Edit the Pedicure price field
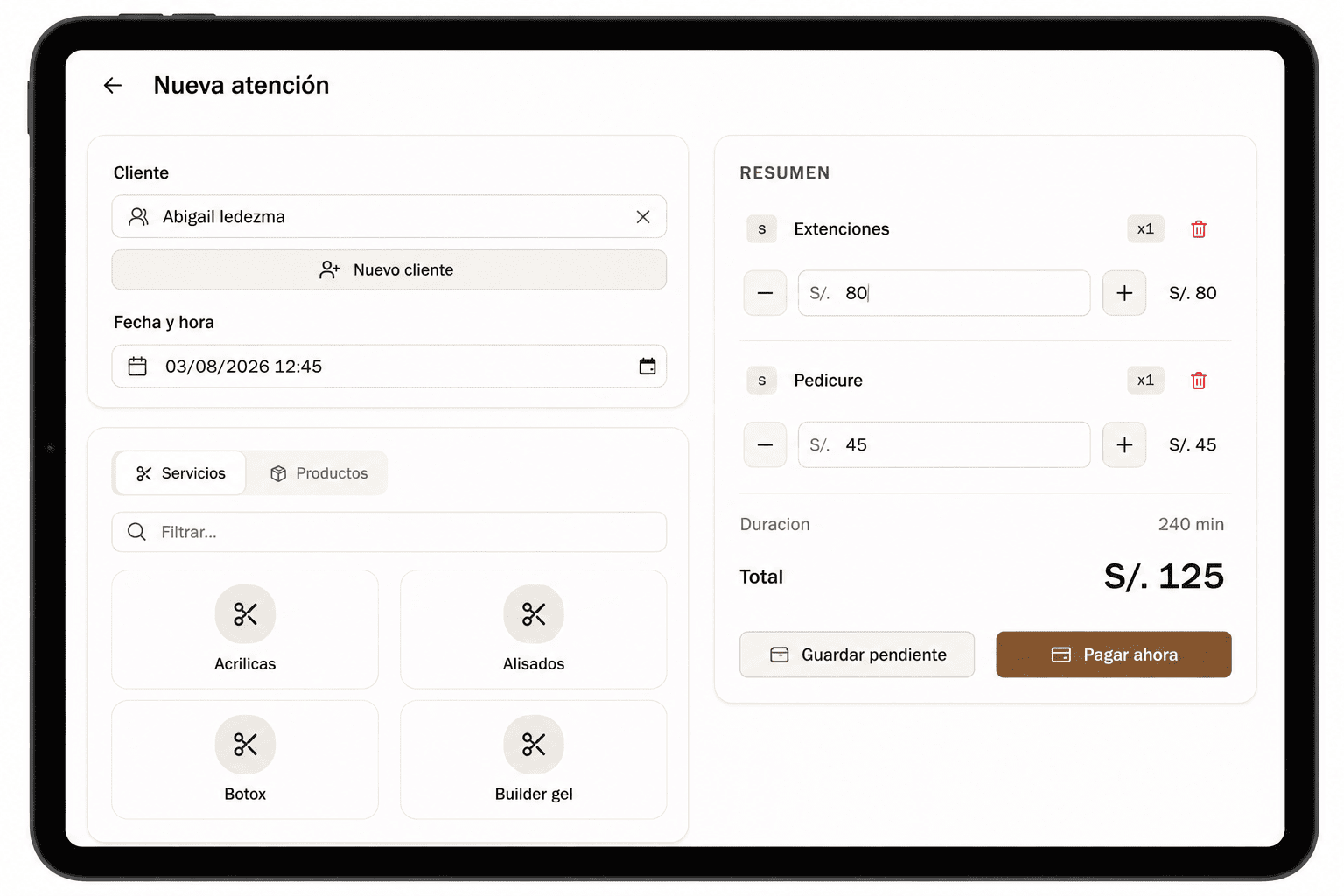 point(944,444)
